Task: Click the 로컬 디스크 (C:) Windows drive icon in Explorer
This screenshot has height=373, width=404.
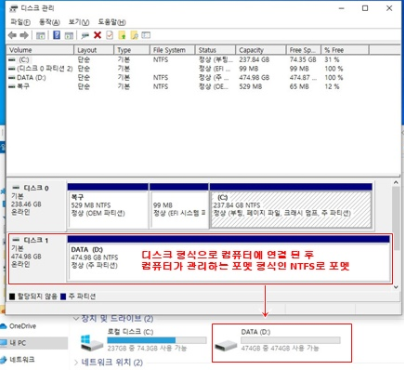Action: pyautogui.click(x=92, y=343)
